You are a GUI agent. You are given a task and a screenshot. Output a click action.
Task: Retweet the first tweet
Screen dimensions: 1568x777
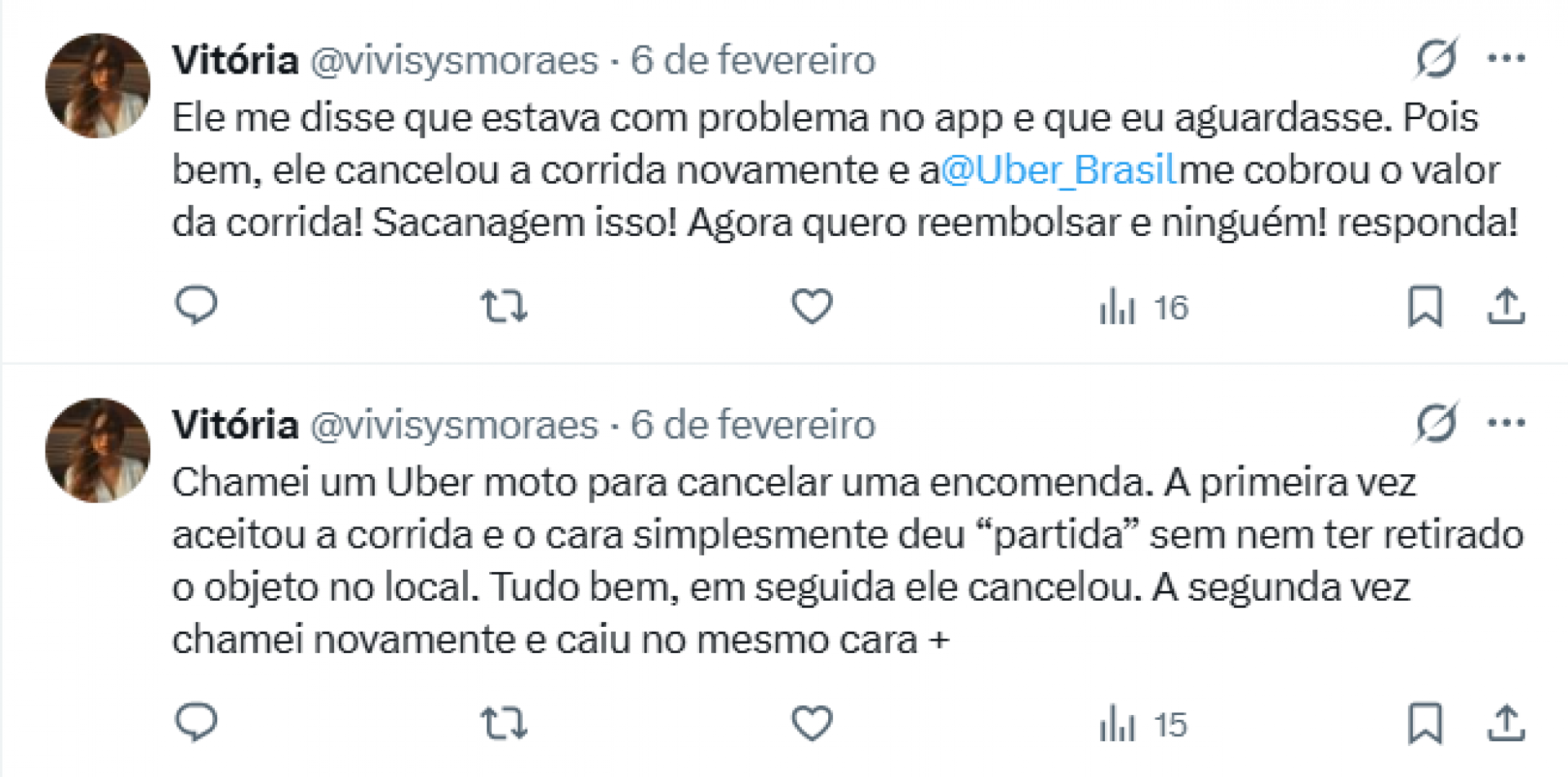point(504,306)
